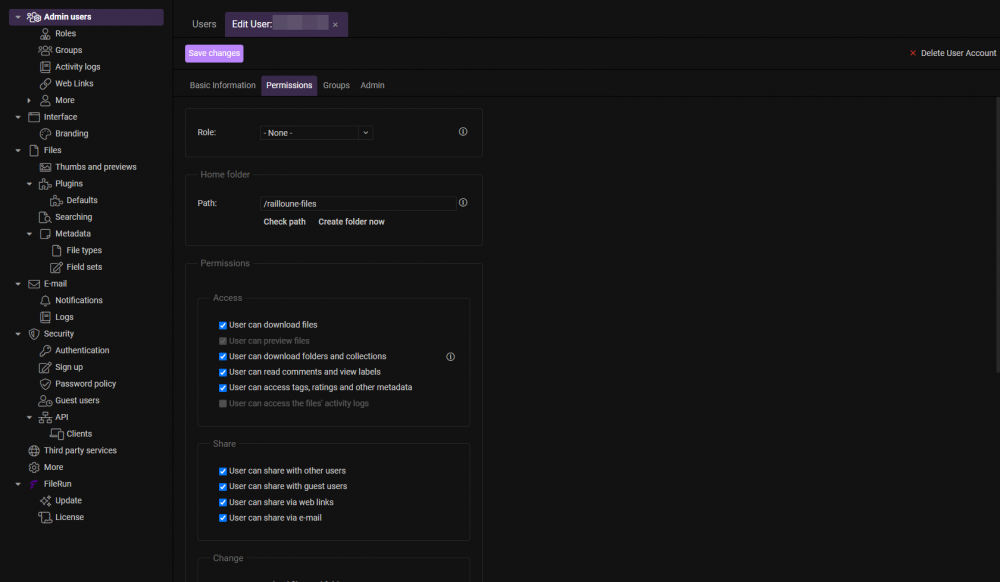Open the License scroll icon
The image size is (1000, 582).
tap(45, 517)
